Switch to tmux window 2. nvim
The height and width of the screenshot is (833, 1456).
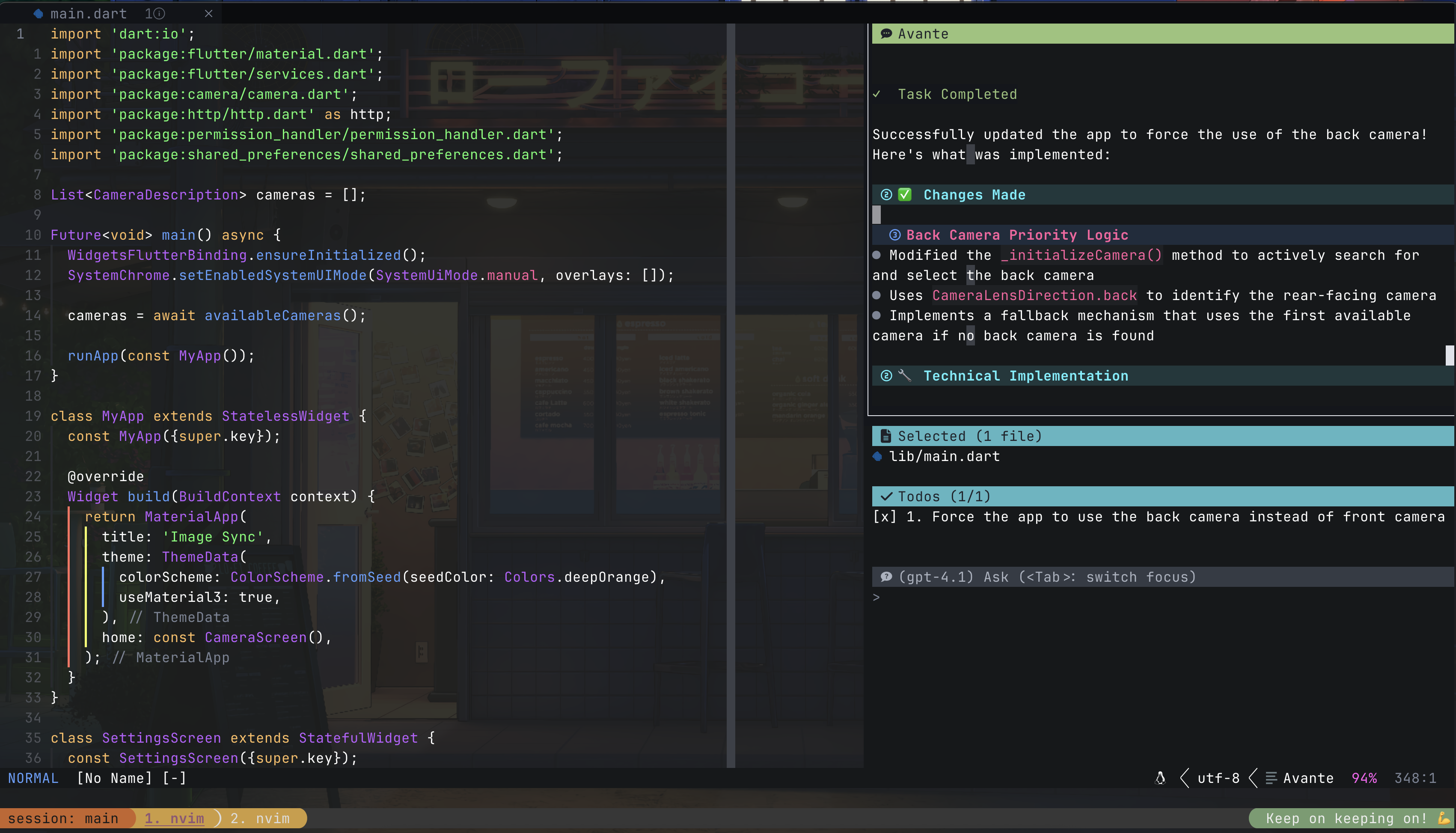tap(260, 818)
